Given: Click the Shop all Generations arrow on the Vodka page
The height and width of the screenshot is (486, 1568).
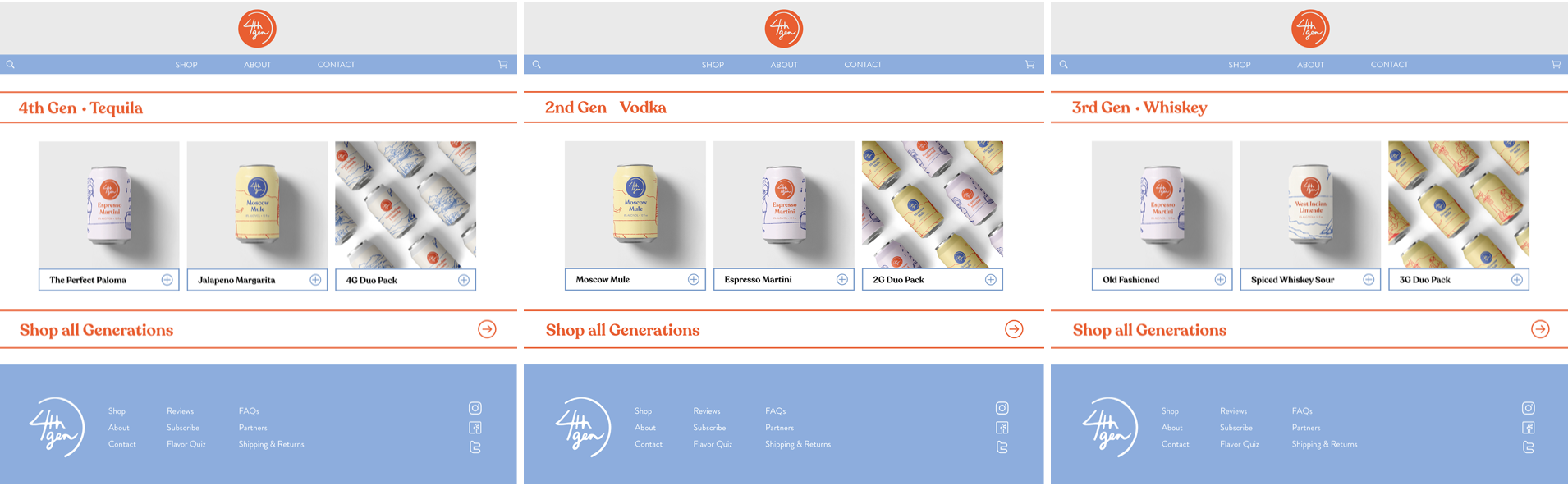Looking at the screenshot, I should coord(1014,329).
